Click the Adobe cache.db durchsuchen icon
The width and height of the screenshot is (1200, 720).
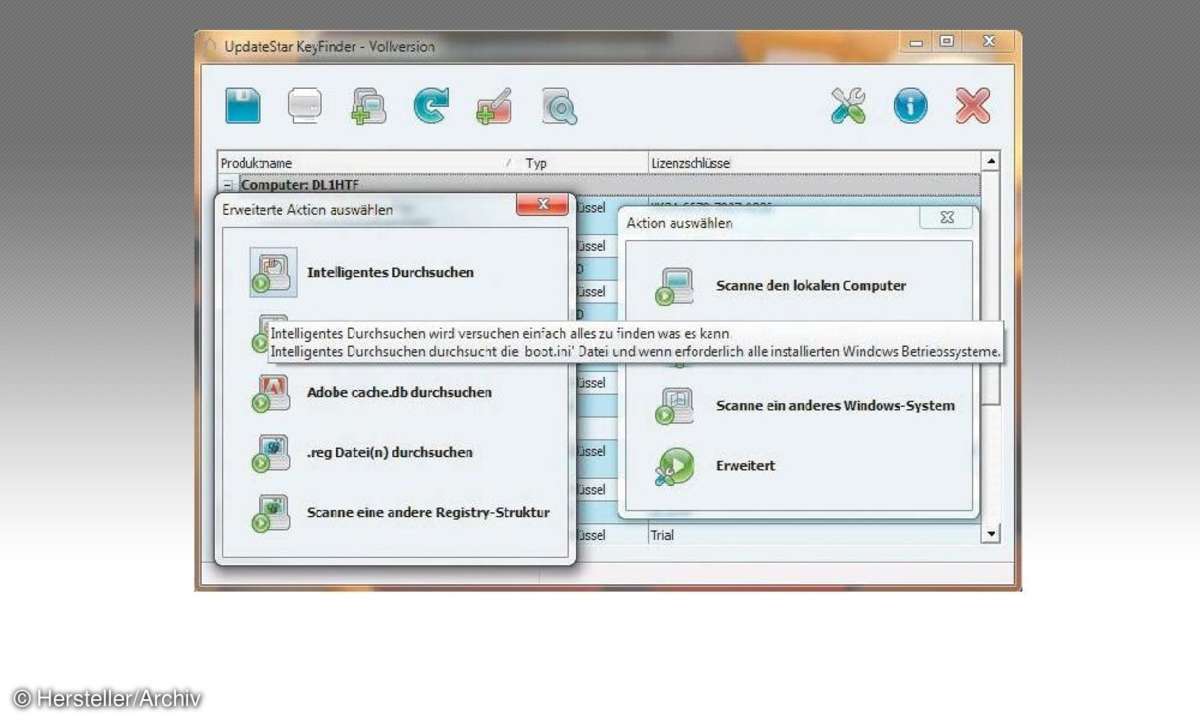pos(270,392)
